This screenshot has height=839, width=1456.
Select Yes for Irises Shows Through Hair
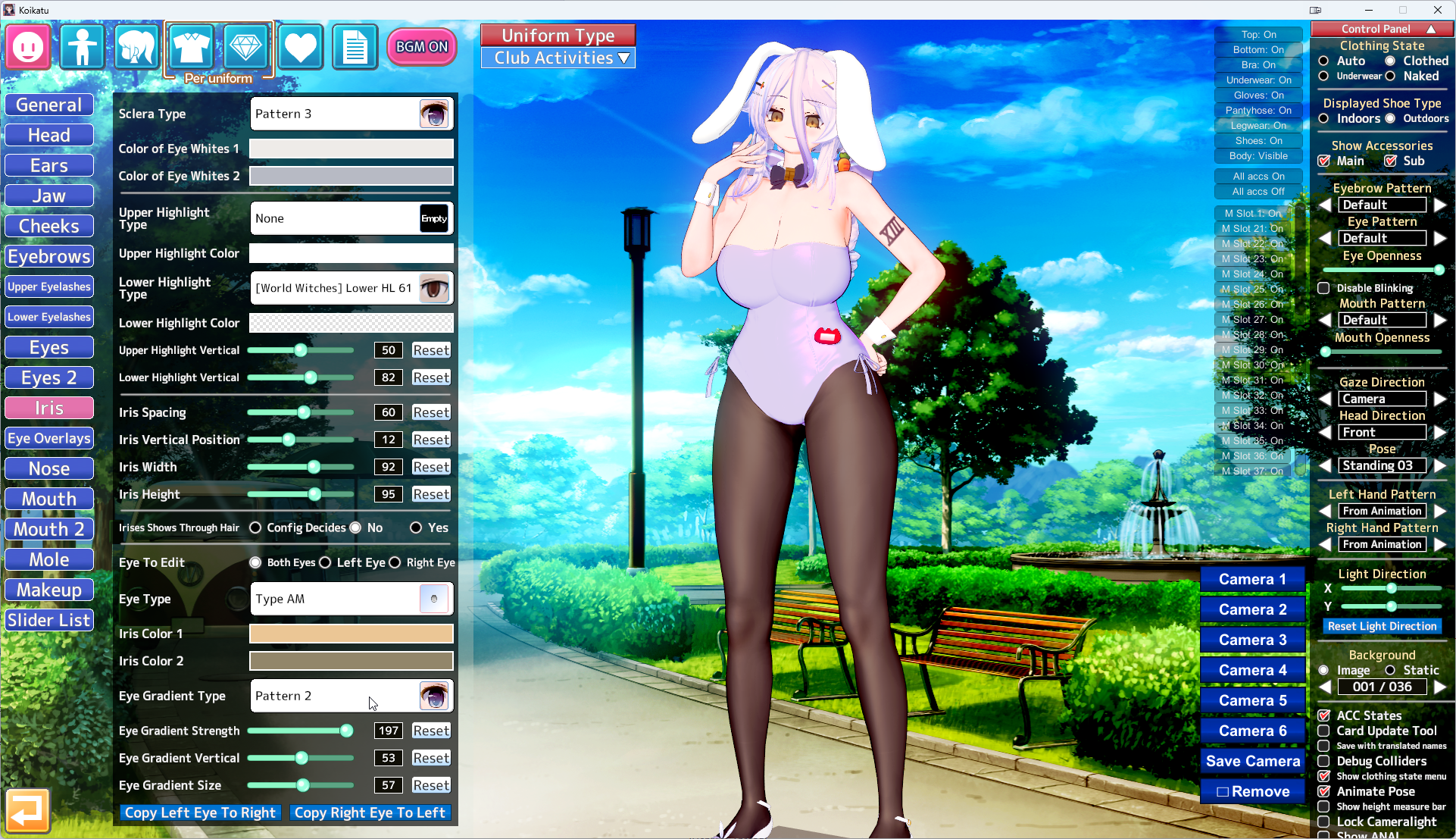click(416, 528)
